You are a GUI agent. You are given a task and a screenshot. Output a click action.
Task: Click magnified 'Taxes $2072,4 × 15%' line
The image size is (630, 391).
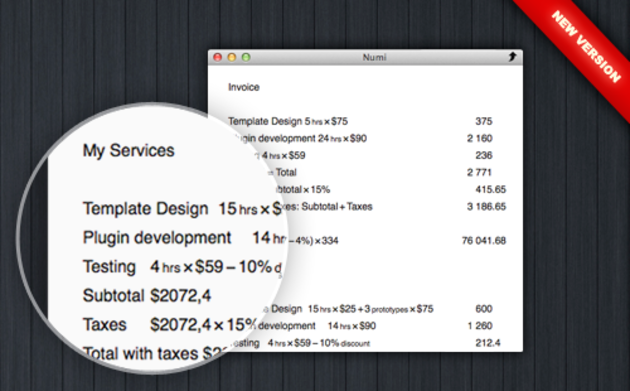(170, 325)
